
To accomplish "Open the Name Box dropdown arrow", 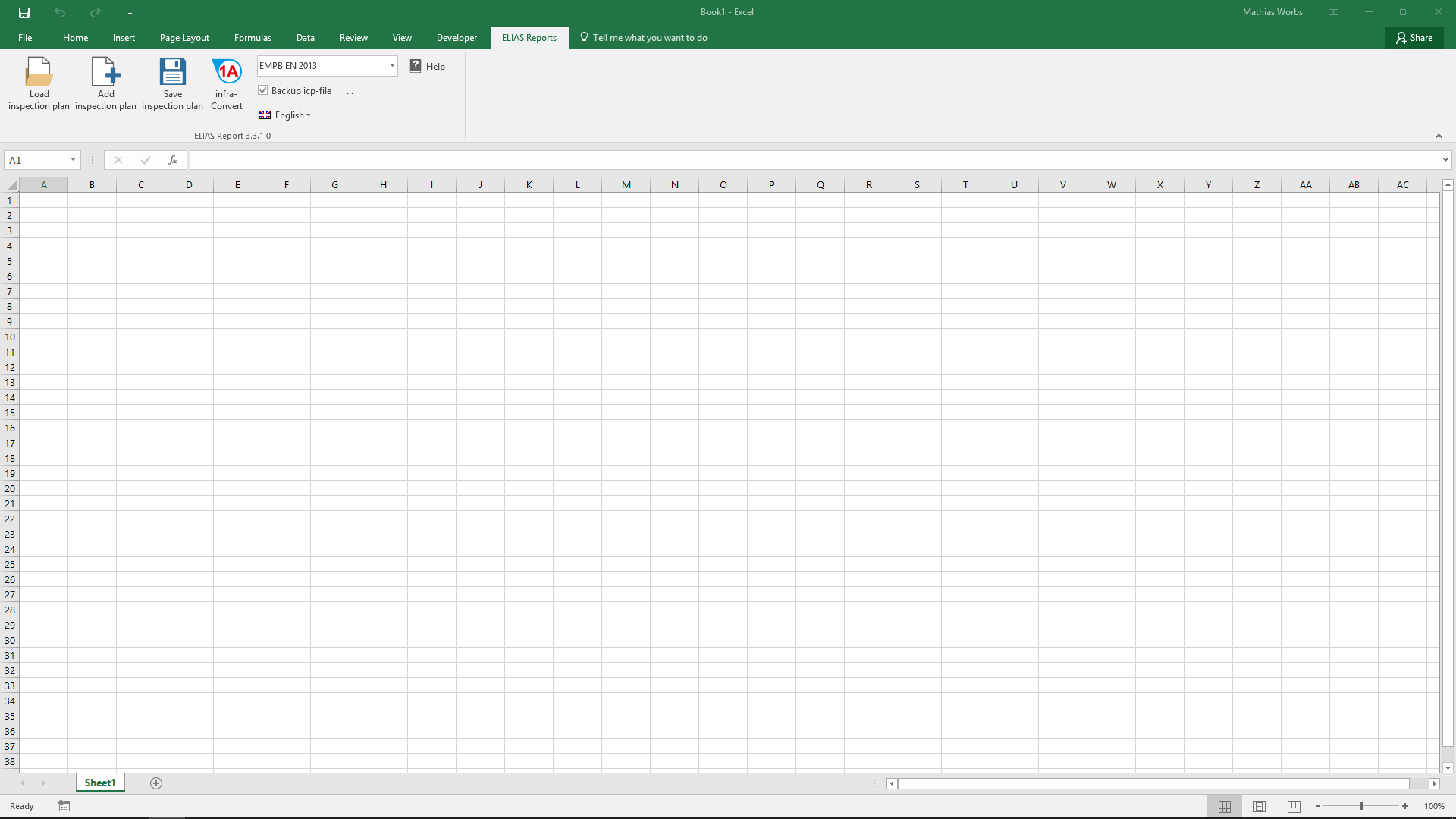I will pyautogui.click(x=73, y=160).
